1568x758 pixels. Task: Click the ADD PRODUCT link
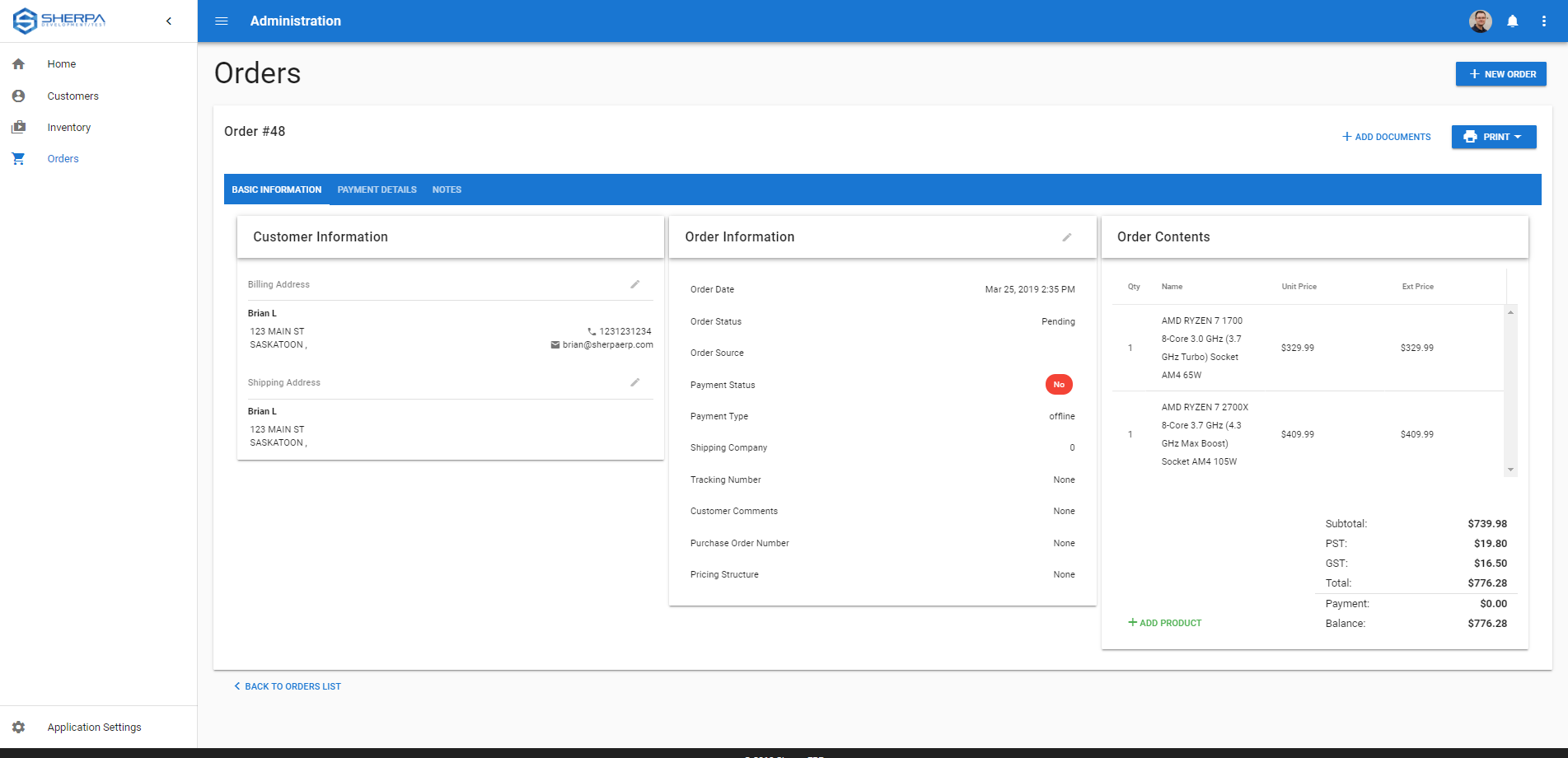pyautogui.click(x=1164, y=622)
